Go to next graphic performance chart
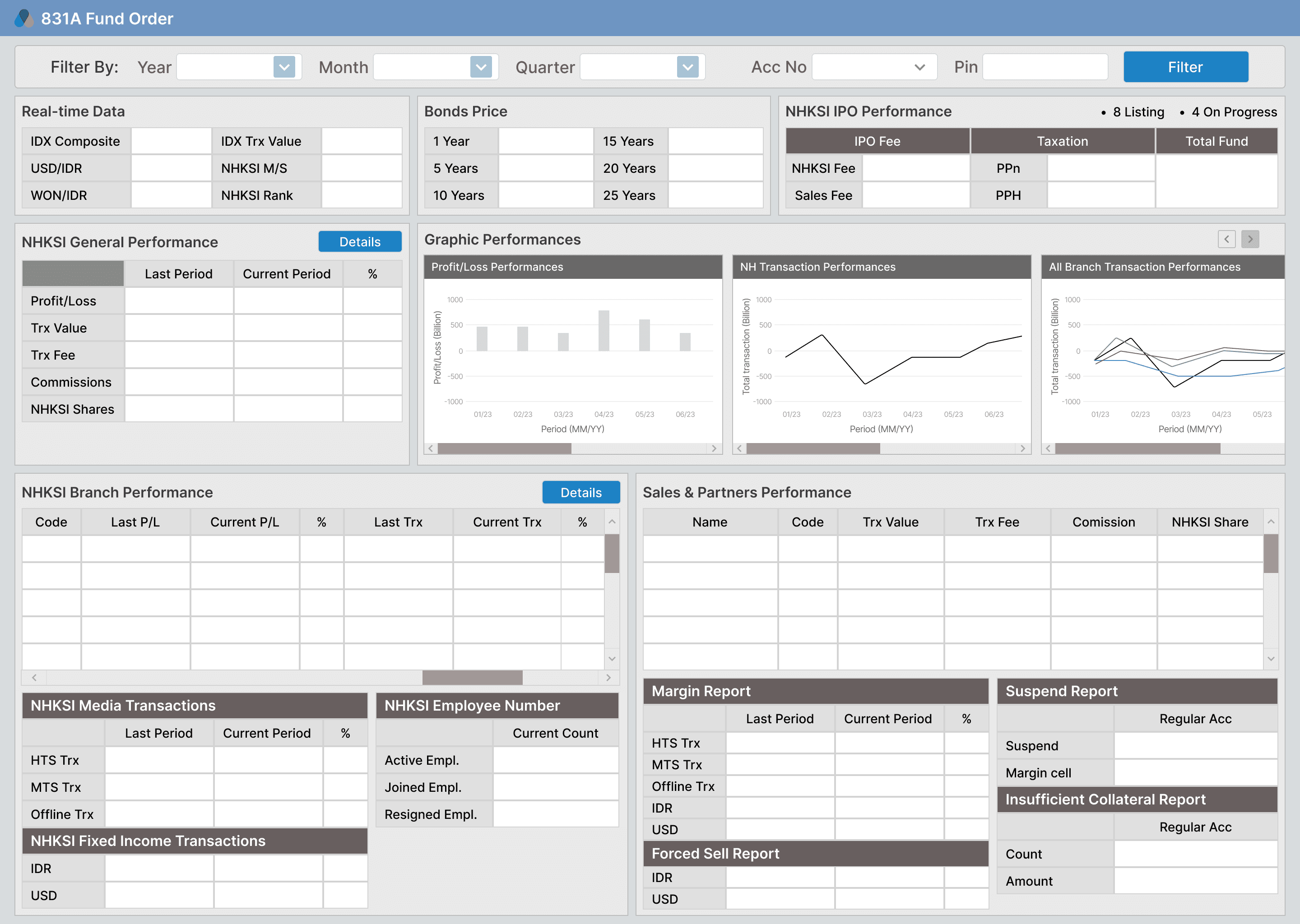The image size is (1300, 924). tap(1250, 240)
